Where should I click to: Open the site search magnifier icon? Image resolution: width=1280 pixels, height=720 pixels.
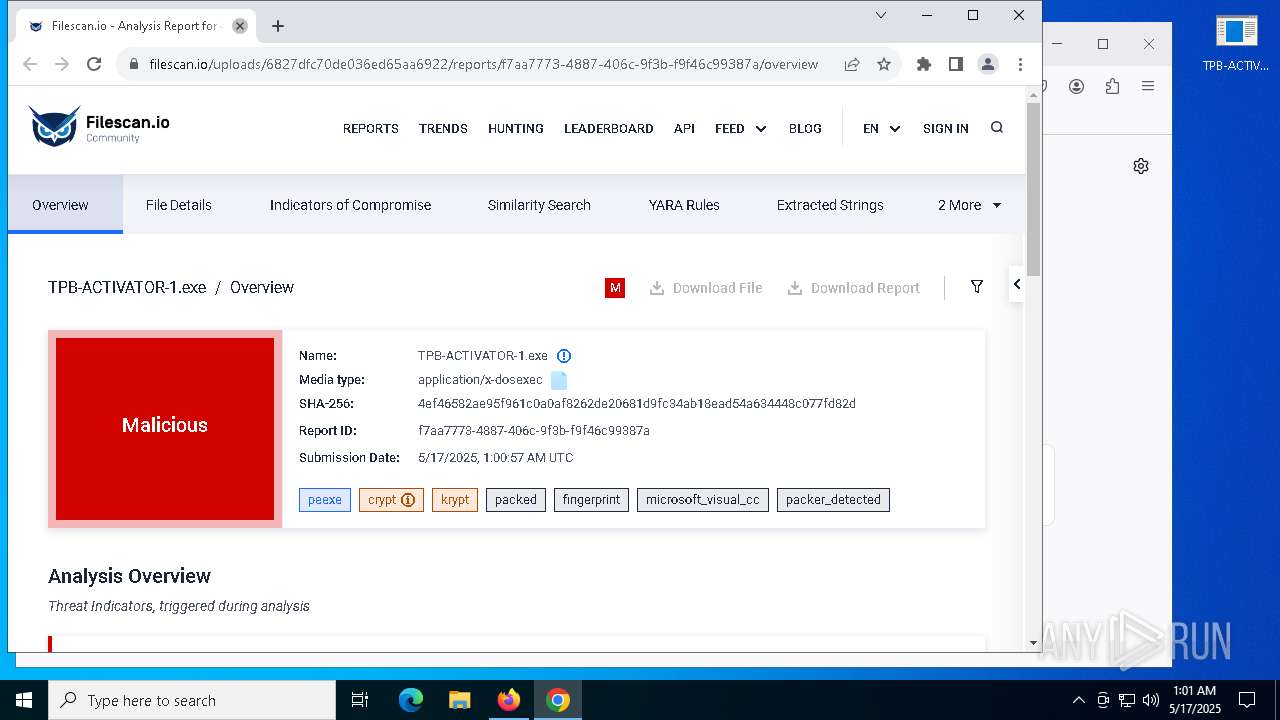click(x=997, y=127)
